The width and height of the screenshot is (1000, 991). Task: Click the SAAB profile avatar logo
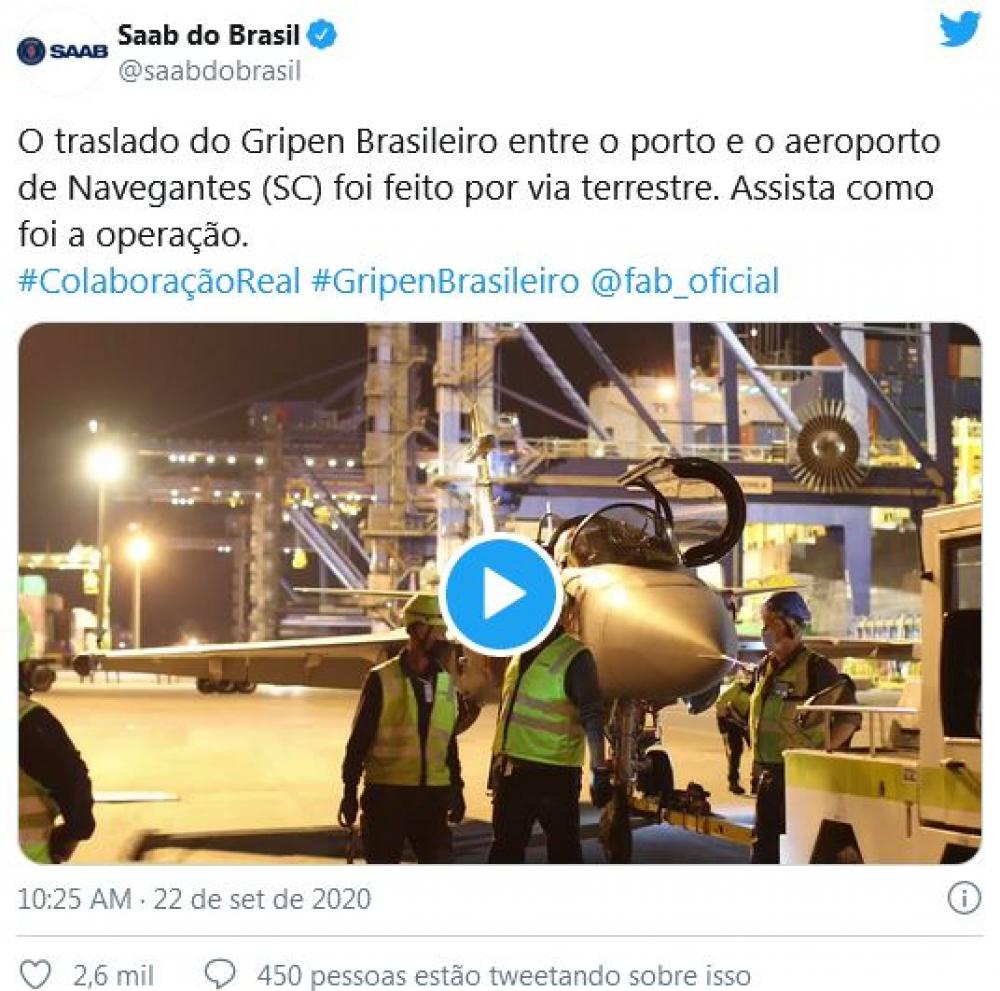[62, 51]
